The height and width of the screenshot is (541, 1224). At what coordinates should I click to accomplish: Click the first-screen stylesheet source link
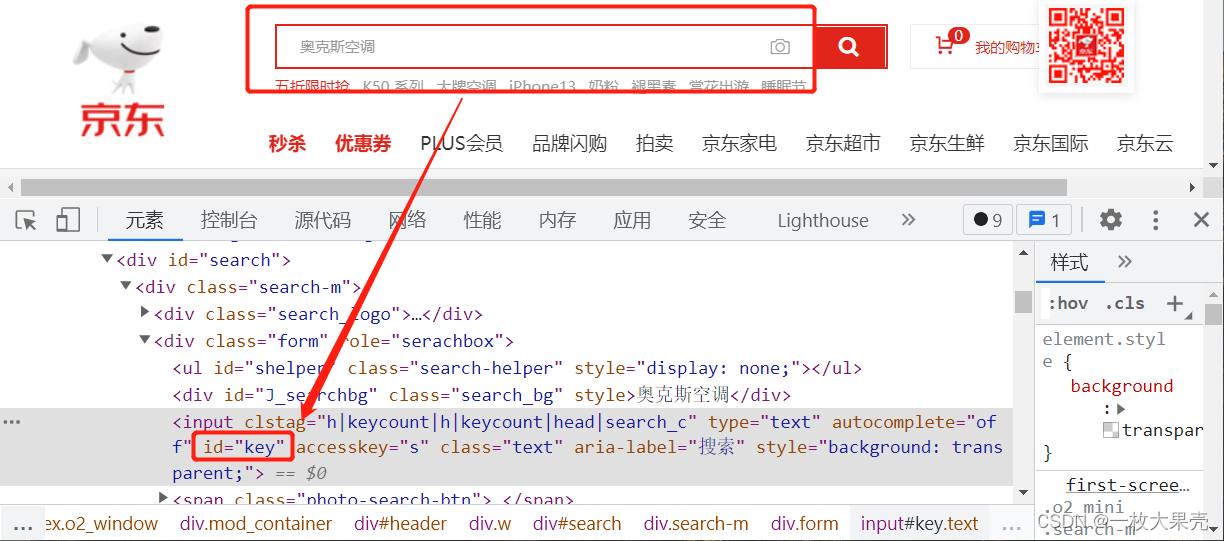pyautogui.click(x=1128, y=485)
